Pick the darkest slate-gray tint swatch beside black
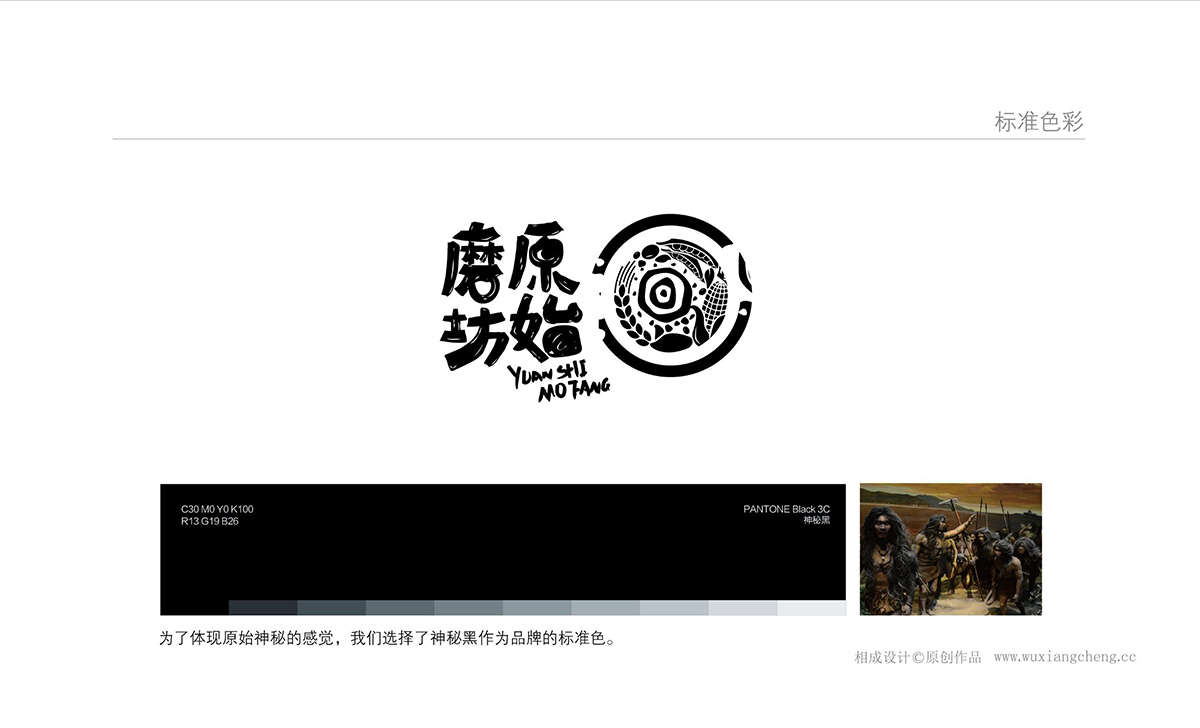1200x728 pixels. click(263, 608)
